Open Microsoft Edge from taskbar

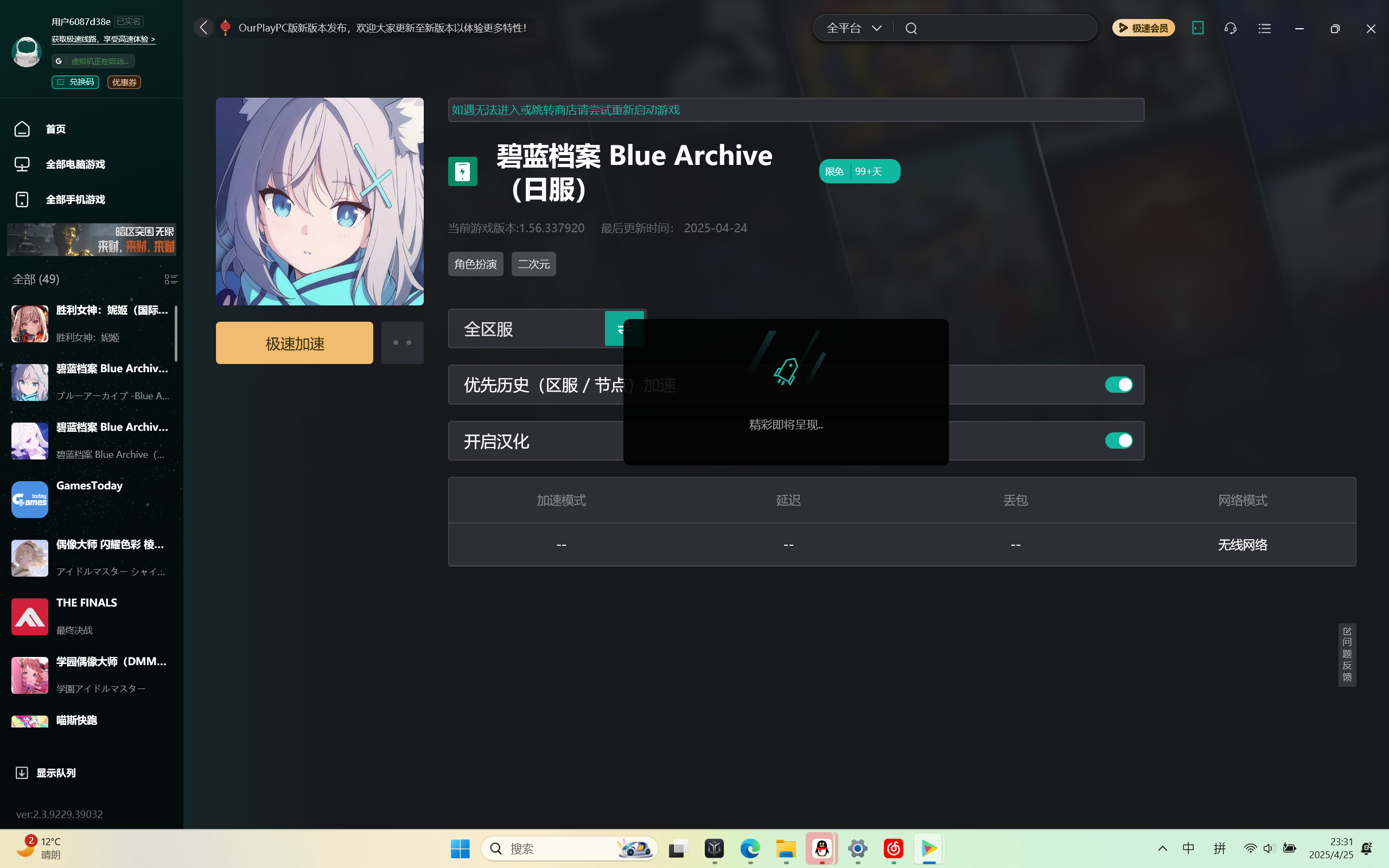coord(750,848)
